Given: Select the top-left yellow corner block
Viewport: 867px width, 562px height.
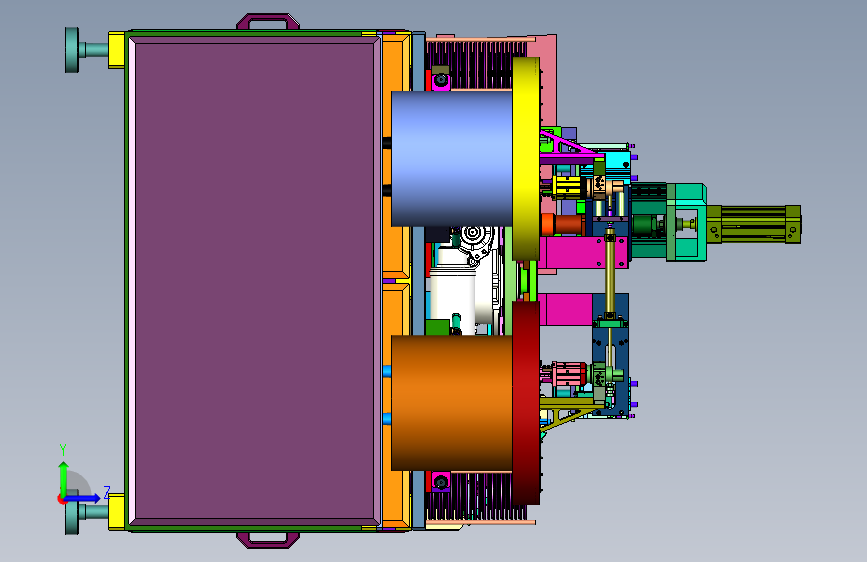Looking at the screenshot, I should (x=116, y=50).
